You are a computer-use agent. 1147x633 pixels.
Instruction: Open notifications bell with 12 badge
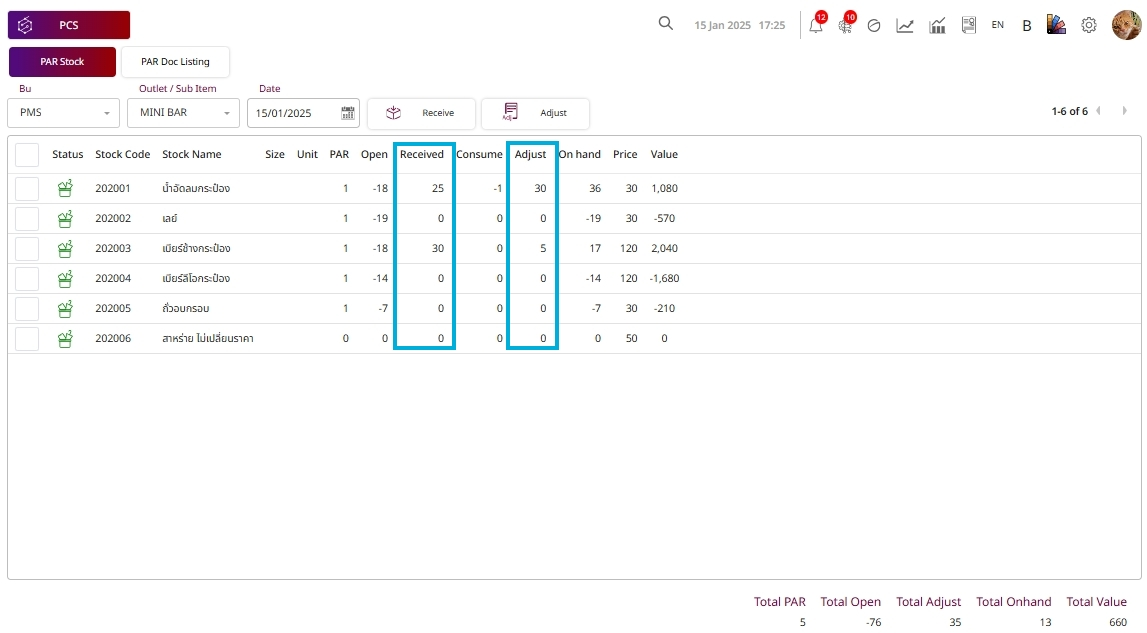[816, 26]
